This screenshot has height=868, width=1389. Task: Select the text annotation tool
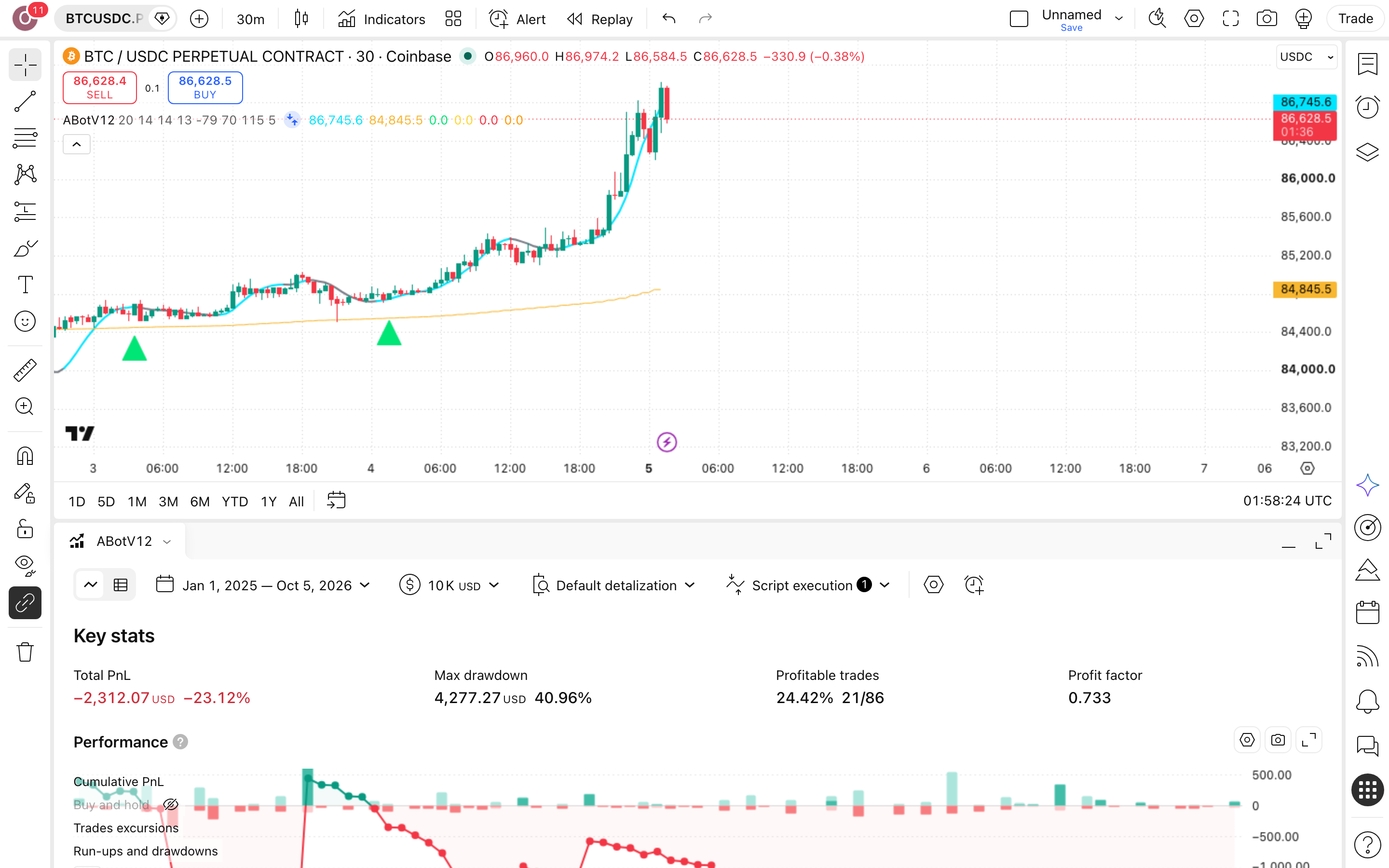(25, 285)
